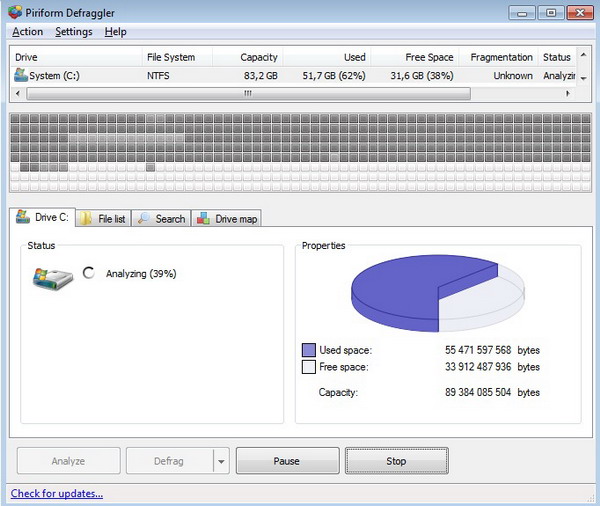Open the Action menu
600x506 pixels.
click(28, 32)
